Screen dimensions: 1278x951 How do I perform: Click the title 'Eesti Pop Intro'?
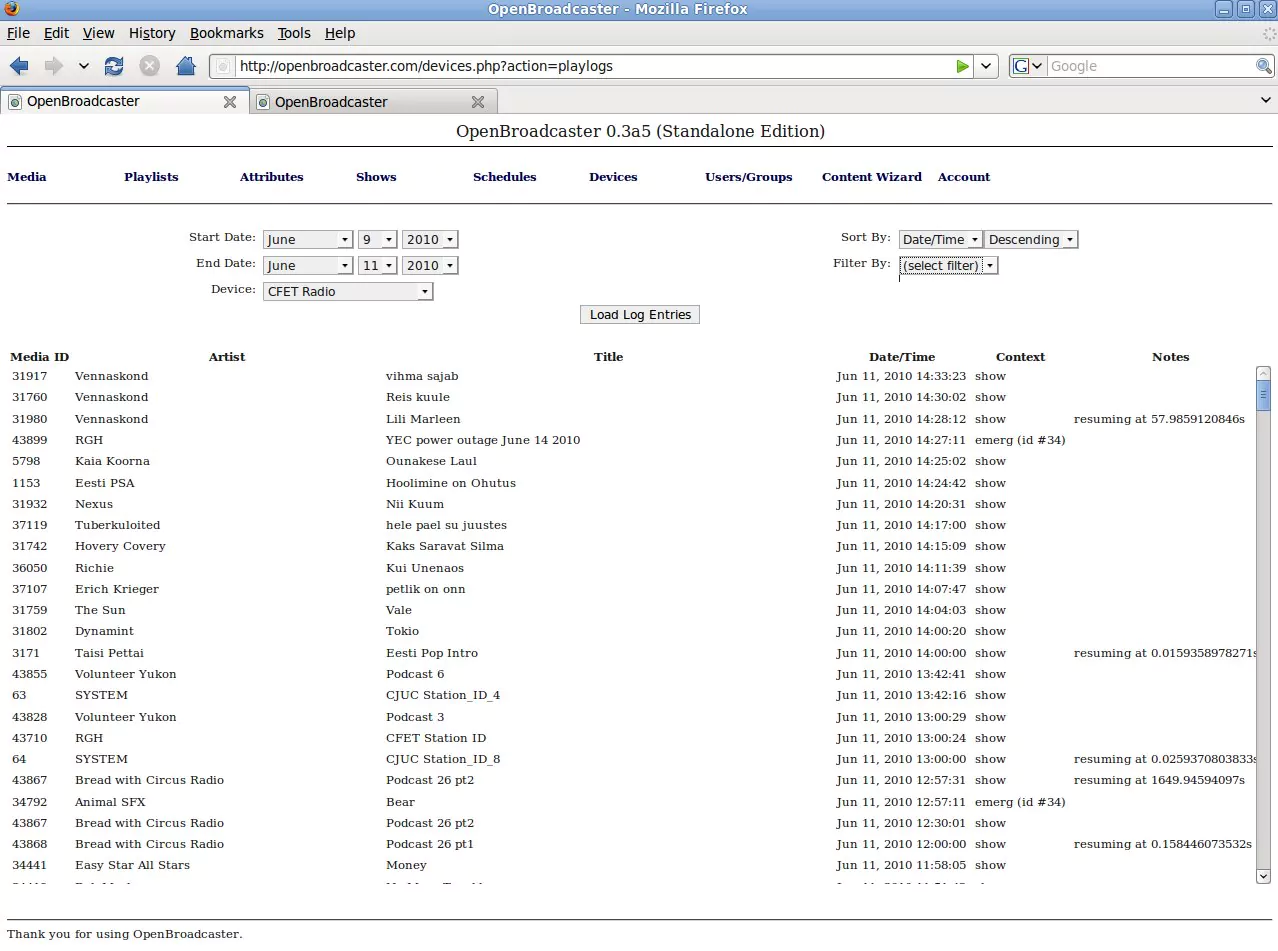(x=432, y=653)
